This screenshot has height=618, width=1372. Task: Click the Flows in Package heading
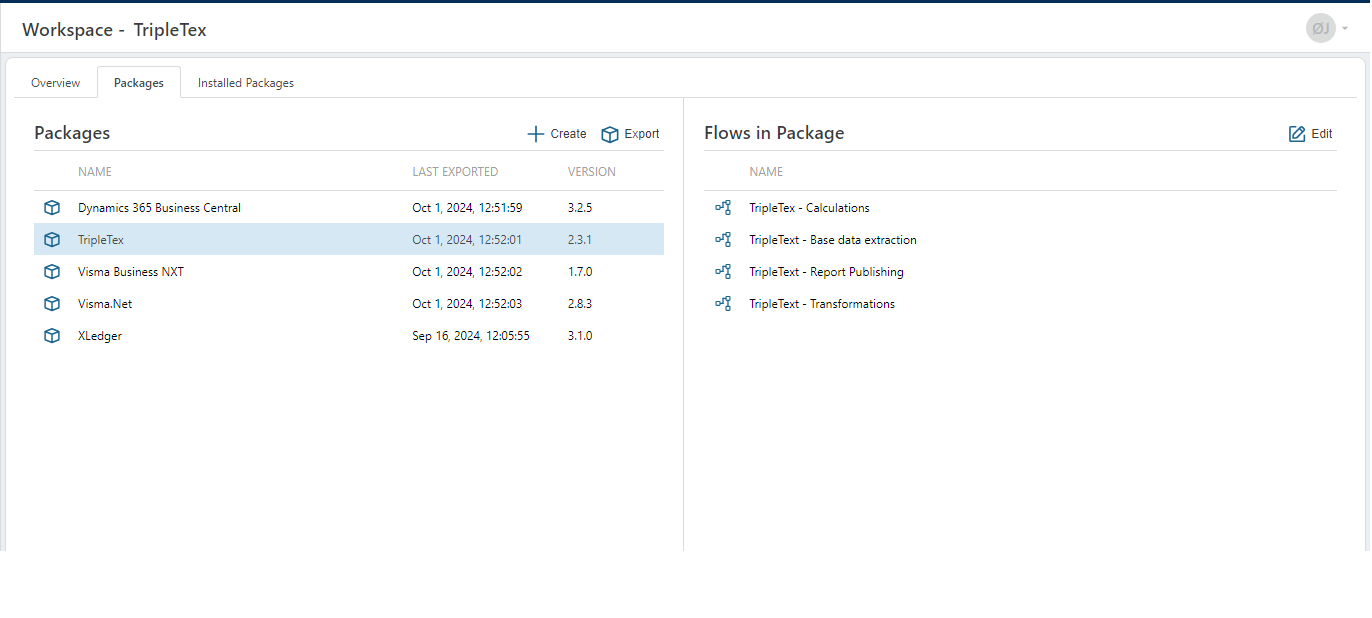pyautogui.click(x=774, y=133)
